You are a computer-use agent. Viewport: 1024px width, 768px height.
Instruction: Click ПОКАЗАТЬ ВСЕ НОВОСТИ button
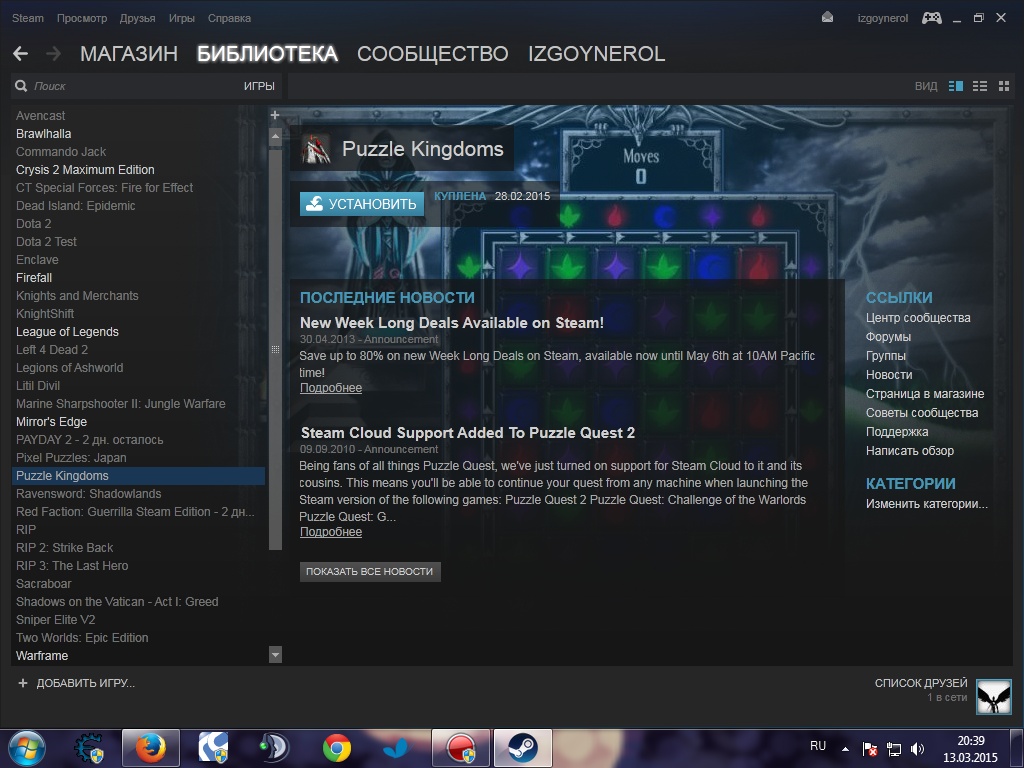click(370, 571)
